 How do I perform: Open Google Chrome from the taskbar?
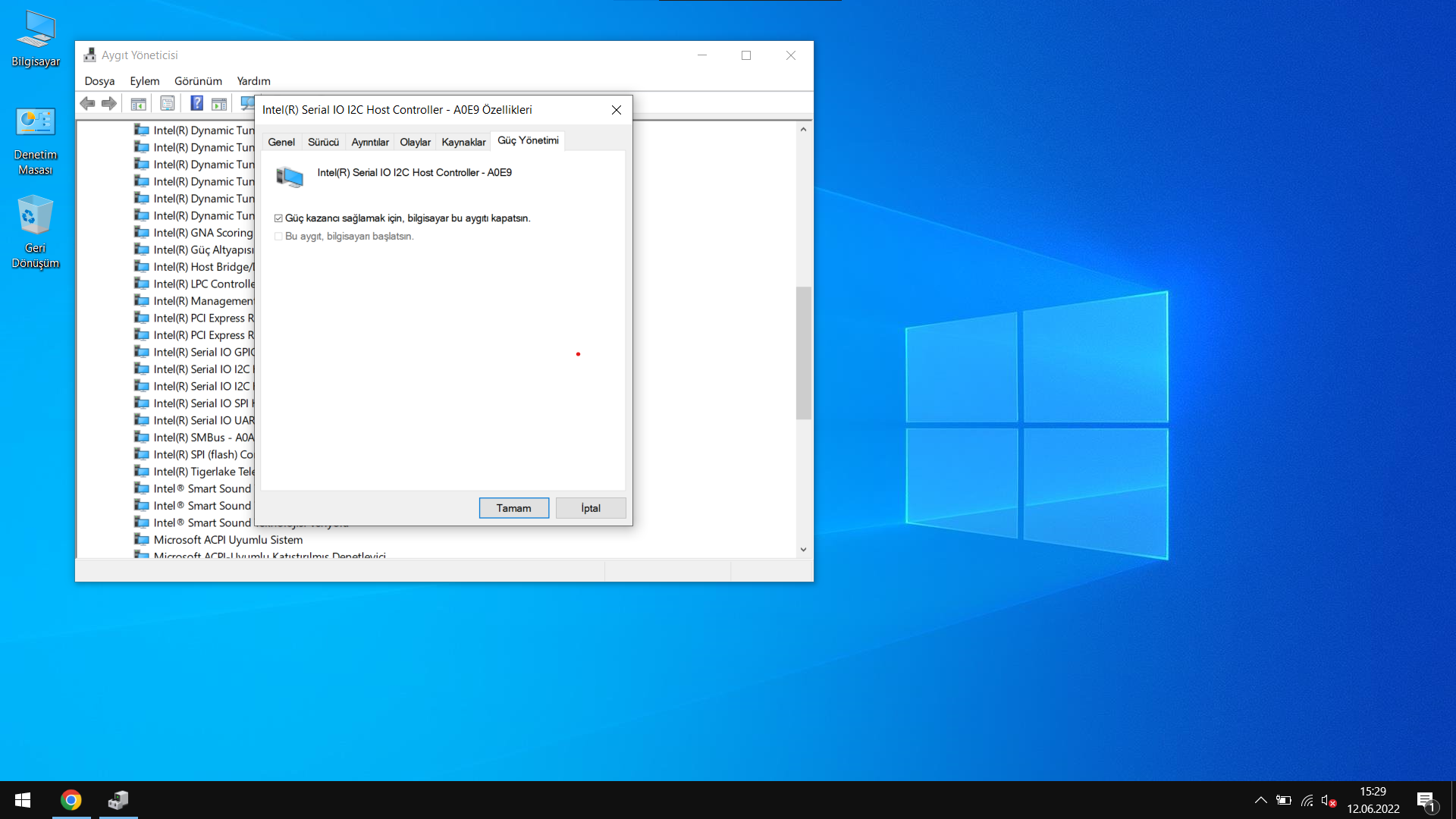pyautogui.click(x=71, y=800)
